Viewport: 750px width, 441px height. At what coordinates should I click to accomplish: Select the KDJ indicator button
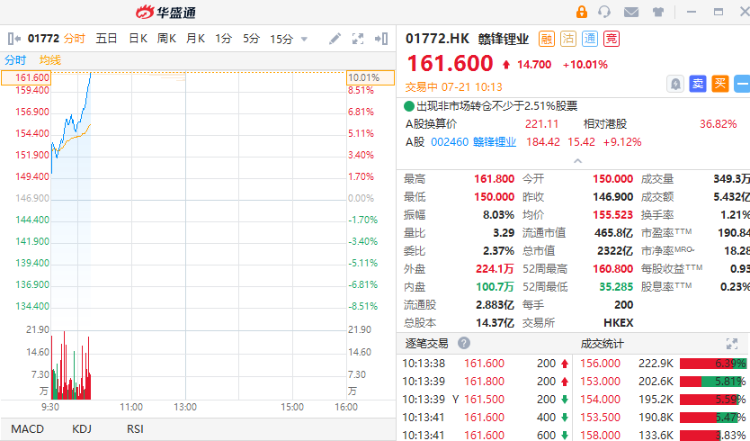(x=84, y=429)
